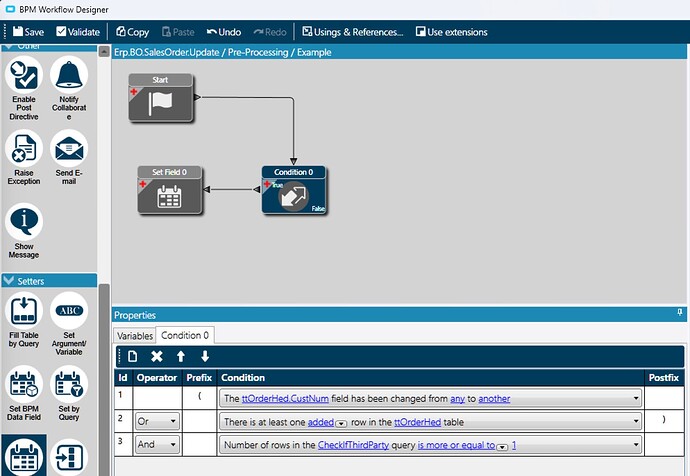Click the Prefix cell of row 1
Screen dimensions: 690x476
199,398
